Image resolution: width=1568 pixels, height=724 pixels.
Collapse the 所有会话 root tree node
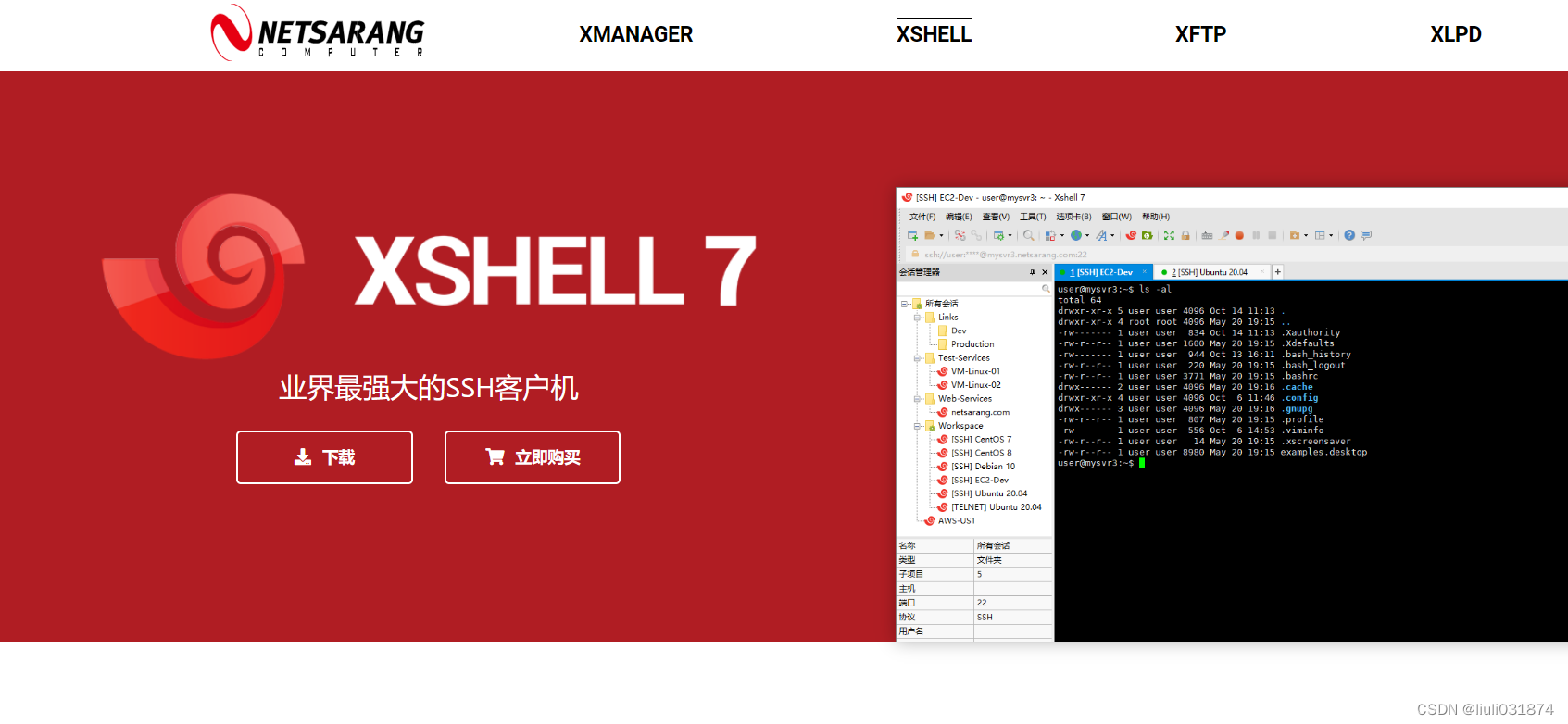[x=904, y=304]
